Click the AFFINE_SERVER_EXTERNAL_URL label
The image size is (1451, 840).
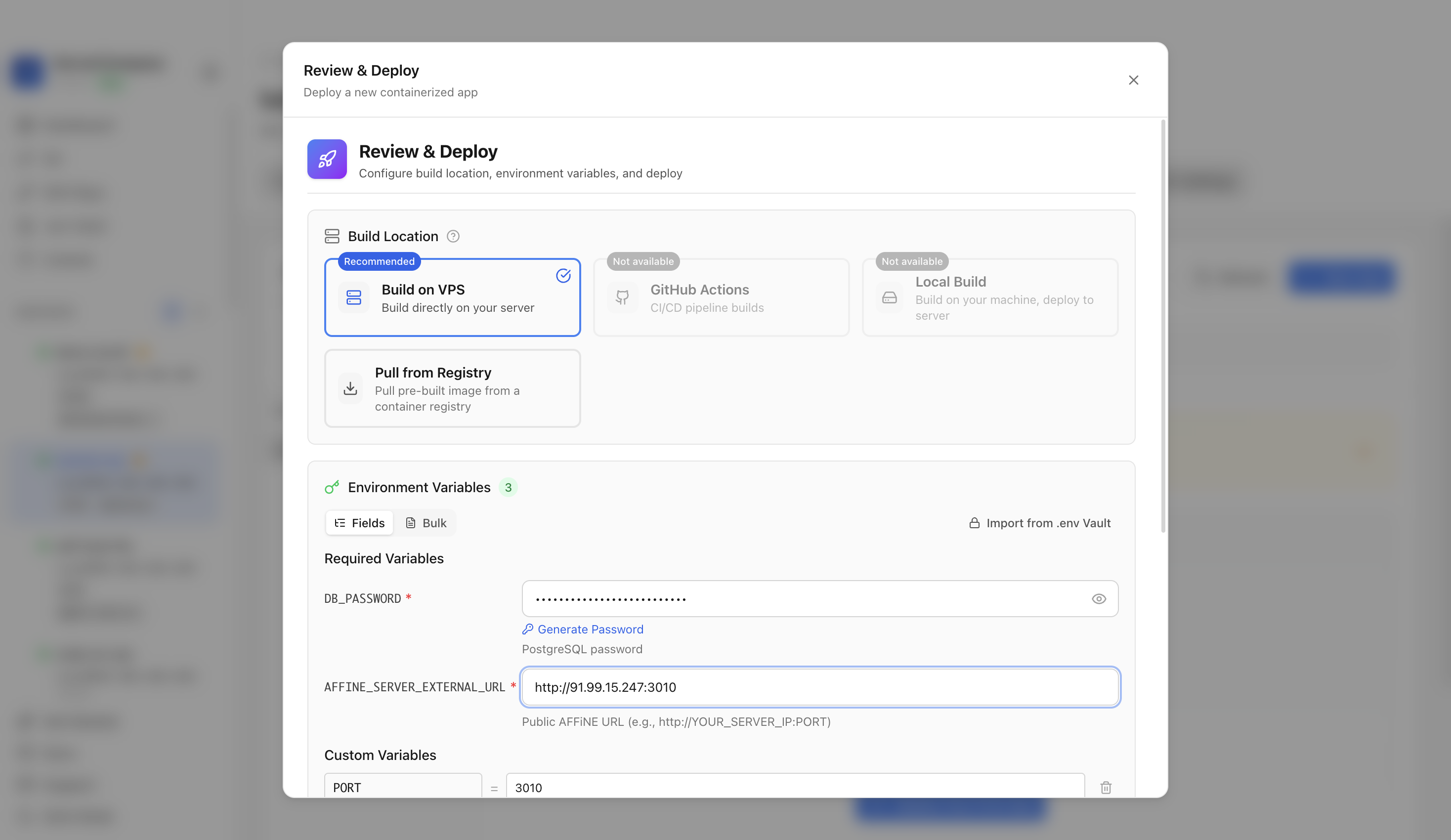415,687
